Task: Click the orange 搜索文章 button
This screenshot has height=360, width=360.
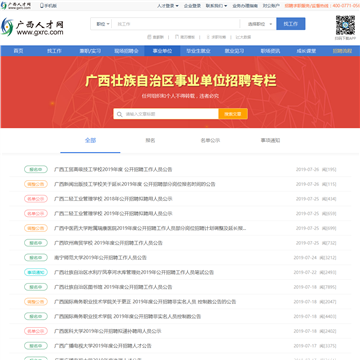Action: coord(233,114)
